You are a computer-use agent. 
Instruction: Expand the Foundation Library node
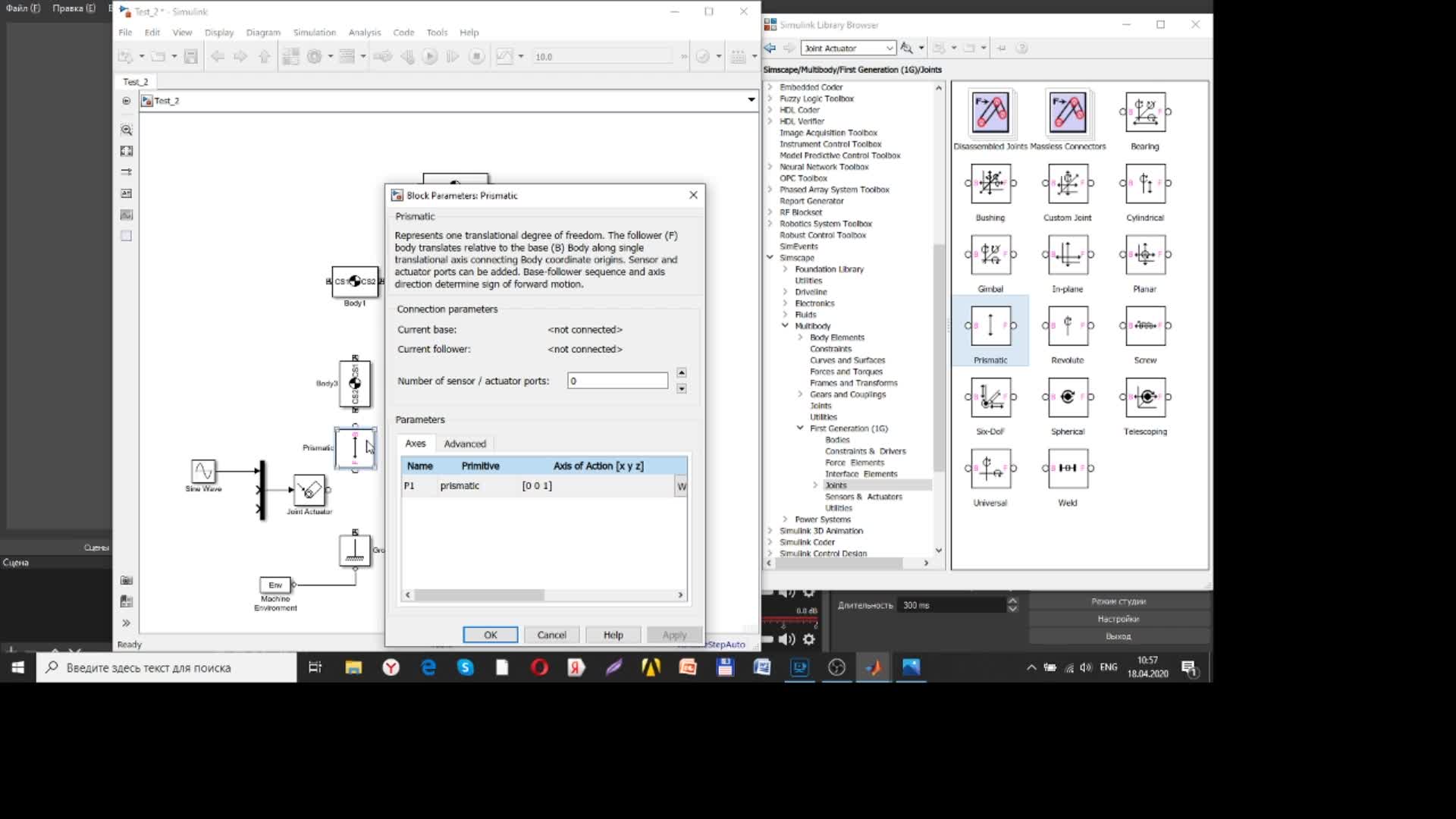pyautogui.click(x=786, y=269)
